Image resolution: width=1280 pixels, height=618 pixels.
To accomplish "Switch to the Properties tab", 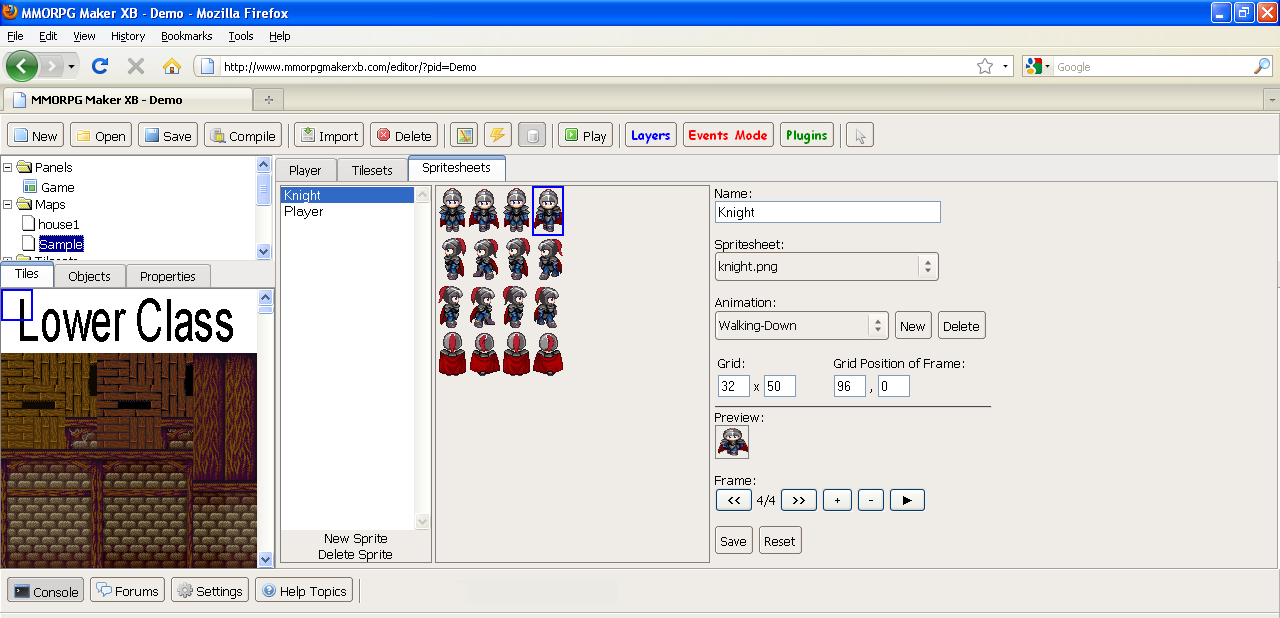I will click(168, 276).
